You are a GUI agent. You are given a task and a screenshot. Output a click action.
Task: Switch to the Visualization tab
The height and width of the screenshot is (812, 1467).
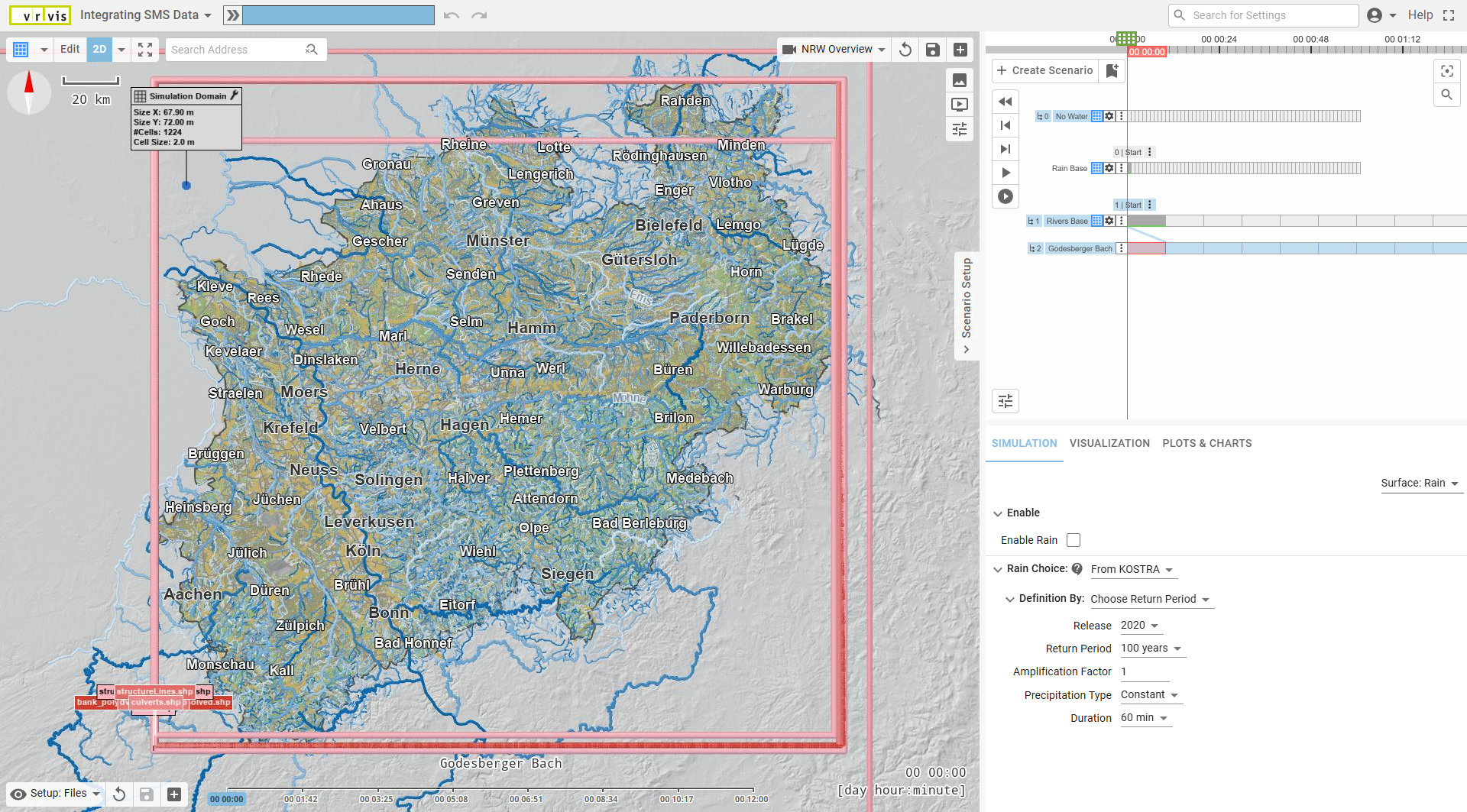tap(1109, 443)
